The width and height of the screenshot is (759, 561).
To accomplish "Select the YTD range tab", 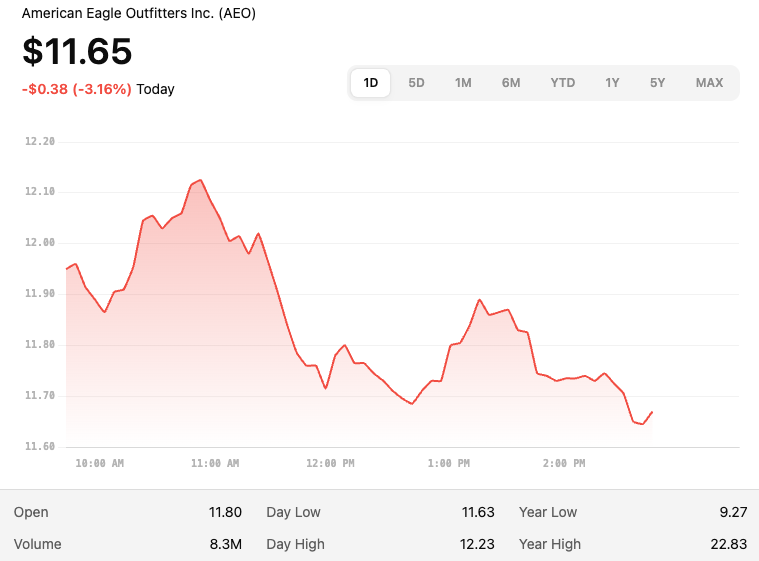I will coord(563,83).
